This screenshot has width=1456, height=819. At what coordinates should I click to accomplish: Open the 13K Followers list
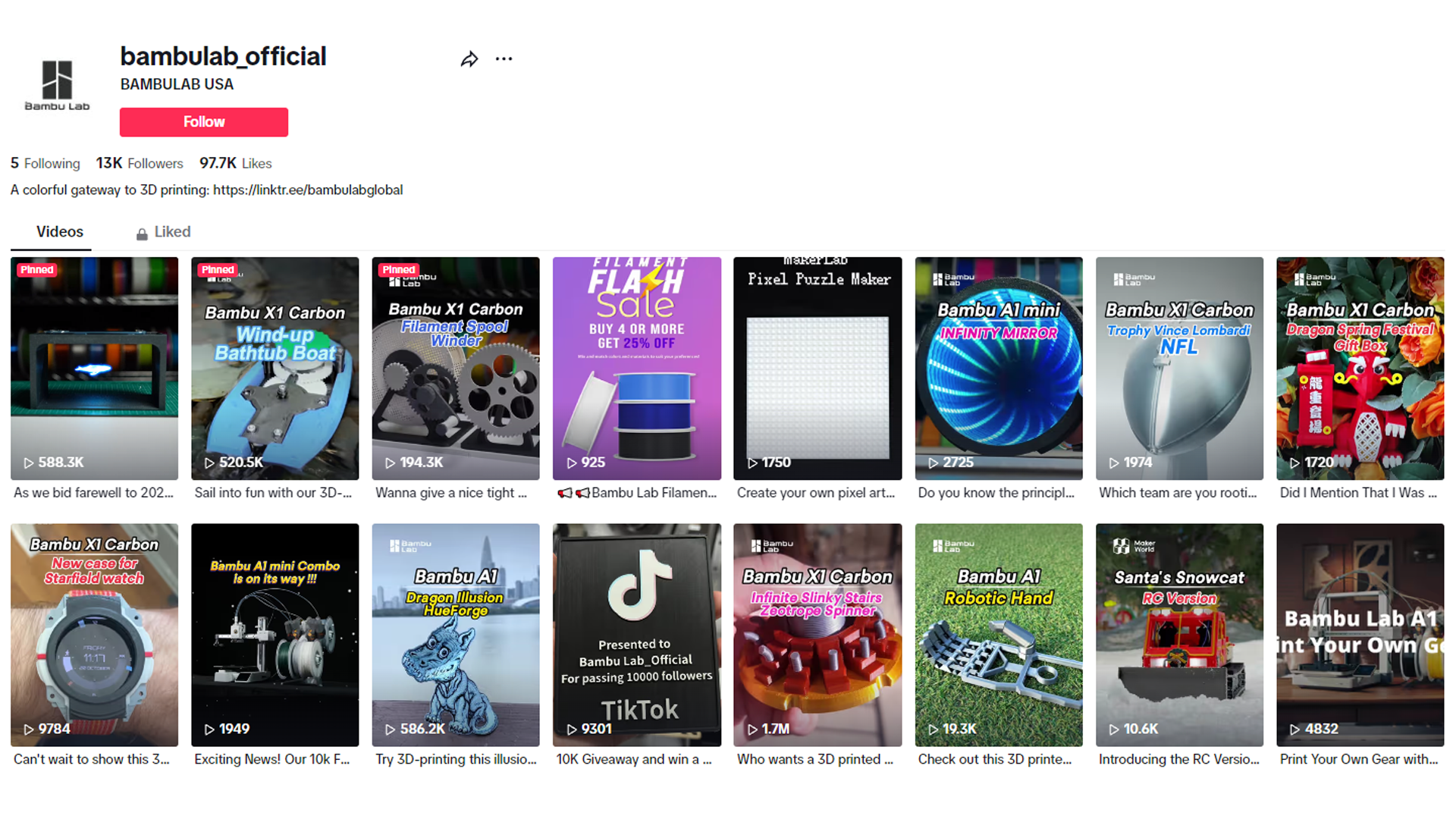140,163
